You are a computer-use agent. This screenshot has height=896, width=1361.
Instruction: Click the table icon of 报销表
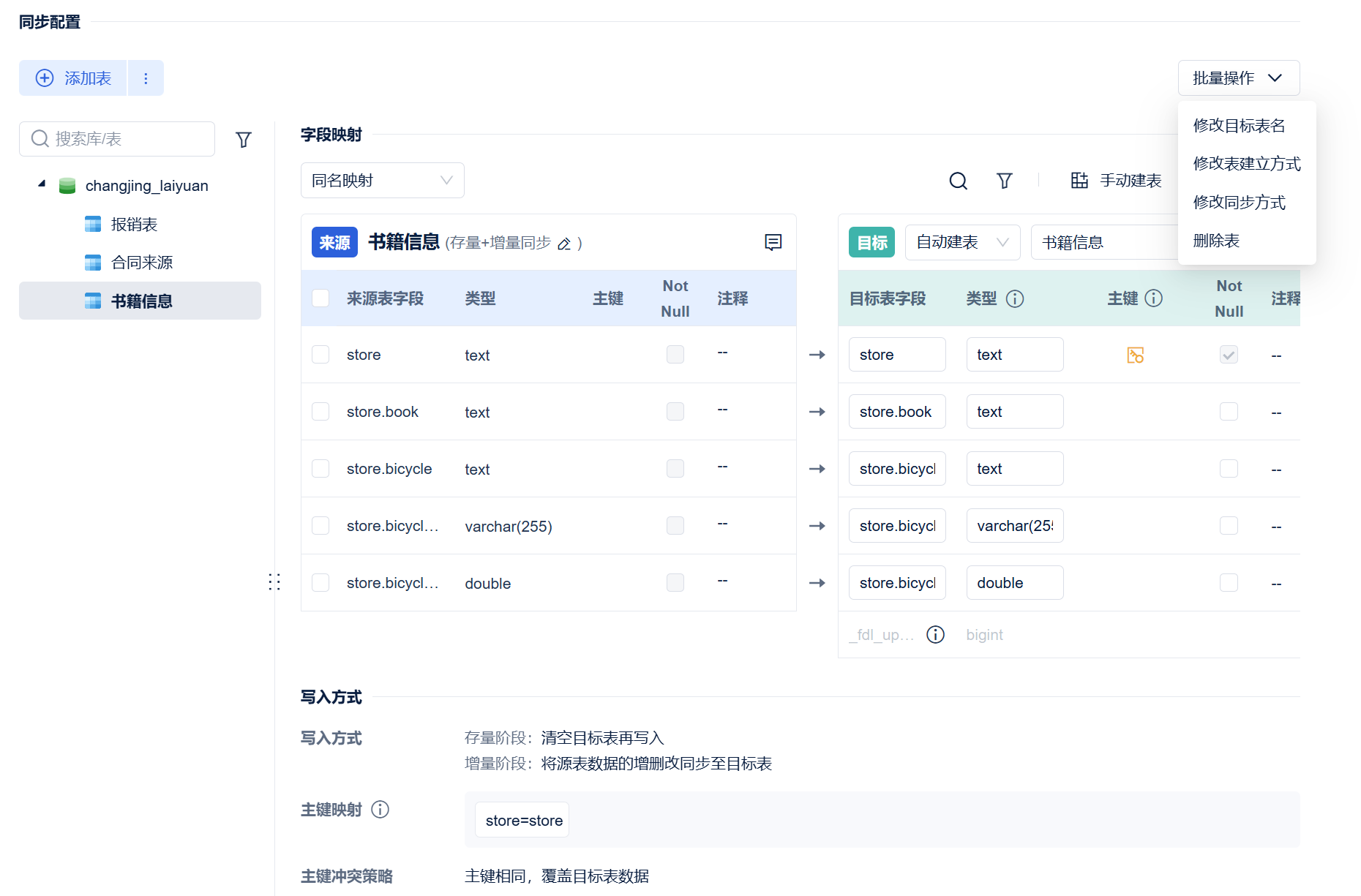93,224
